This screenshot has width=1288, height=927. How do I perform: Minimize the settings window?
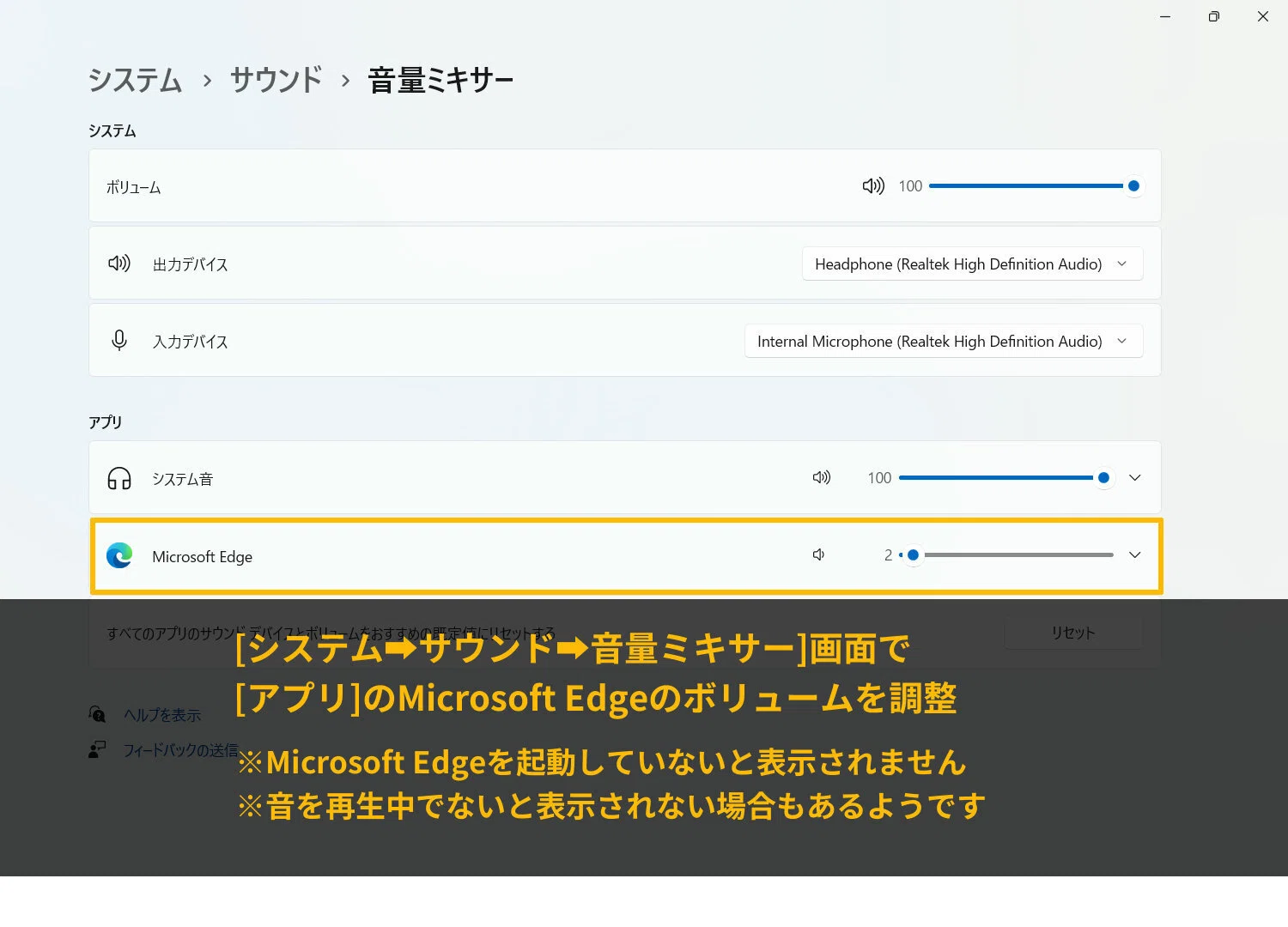[1165, 16]
